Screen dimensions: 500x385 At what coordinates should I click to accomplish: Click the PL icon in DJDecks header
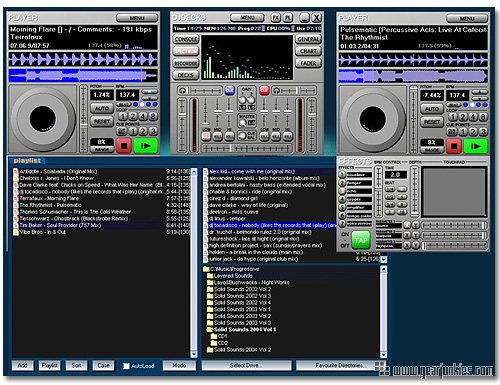[288, 17]
